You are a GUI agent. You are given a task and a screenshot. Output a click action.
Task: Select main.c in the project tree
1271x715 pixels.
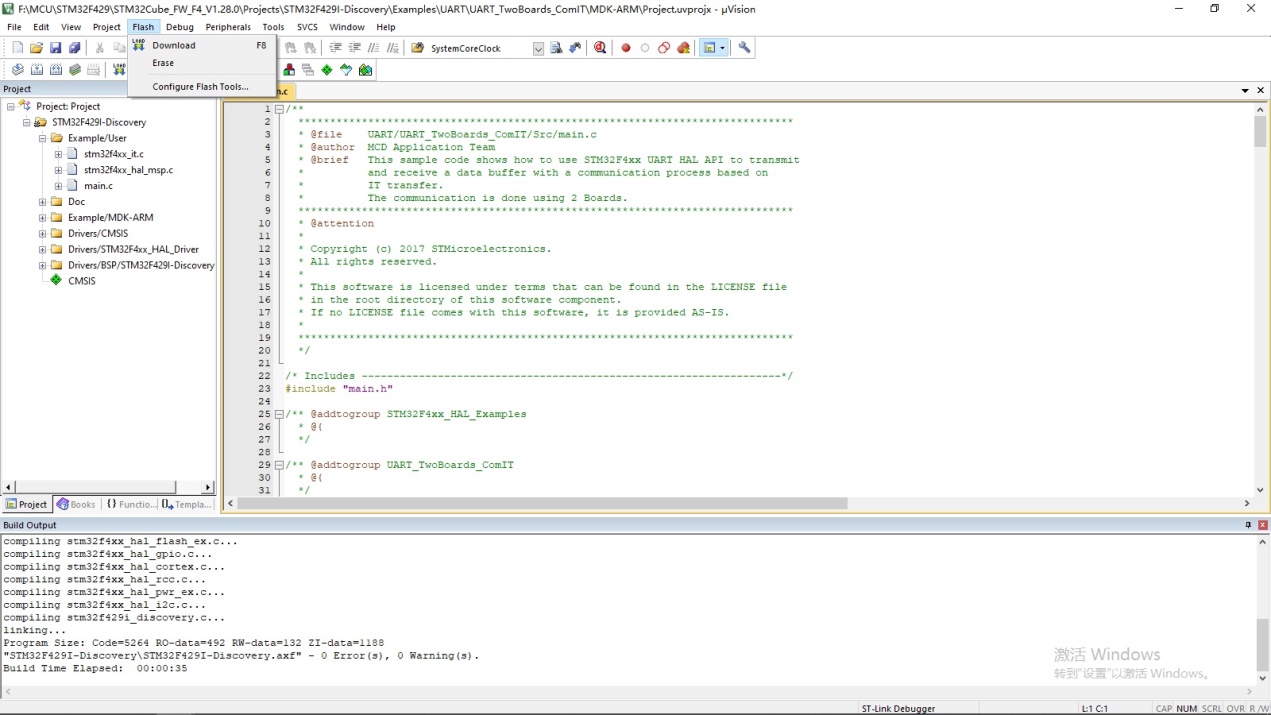(x=98, y=186)
